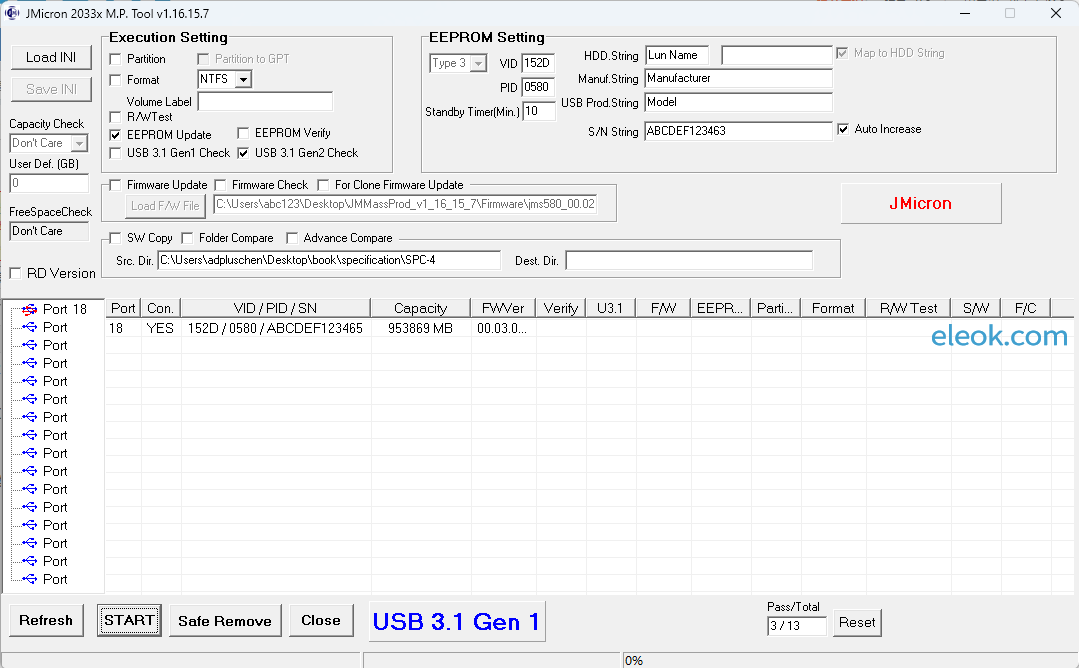Click the VID / PID / SN column header
Viewport: 1079px width, 668px height.
pos(275,308)
